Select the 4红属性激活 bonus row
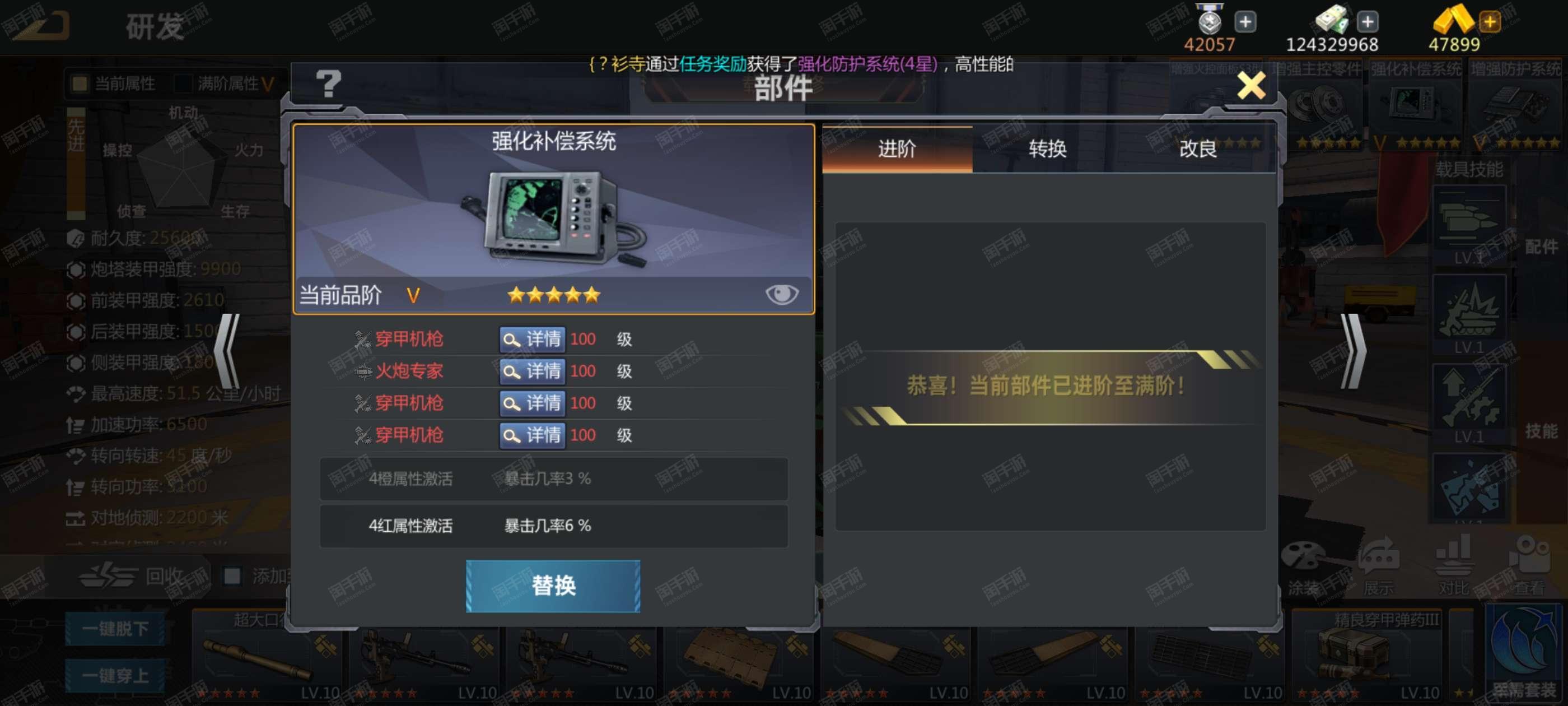Viewport: 1568px width, 706px height. point(553,525)
